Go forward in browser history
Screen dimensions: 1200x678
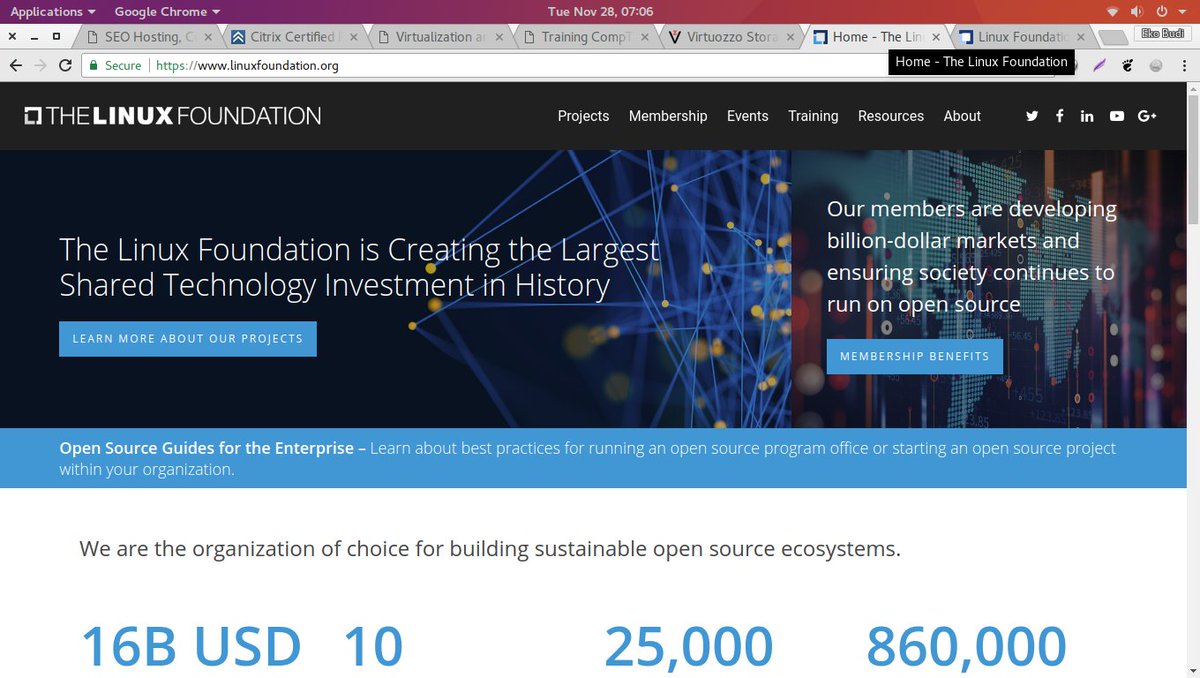40,65
